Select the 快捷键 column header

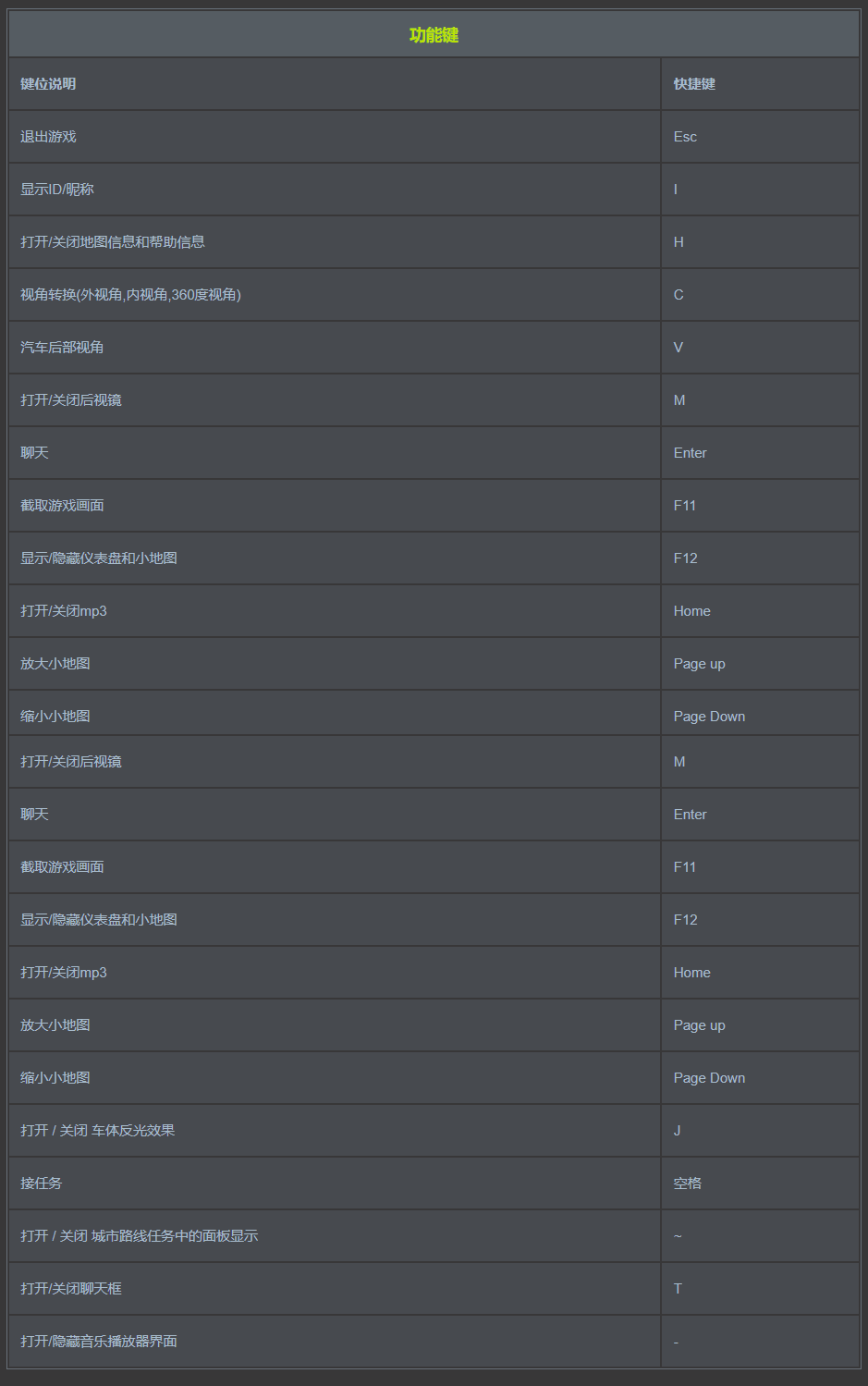(x=694, y=84)
